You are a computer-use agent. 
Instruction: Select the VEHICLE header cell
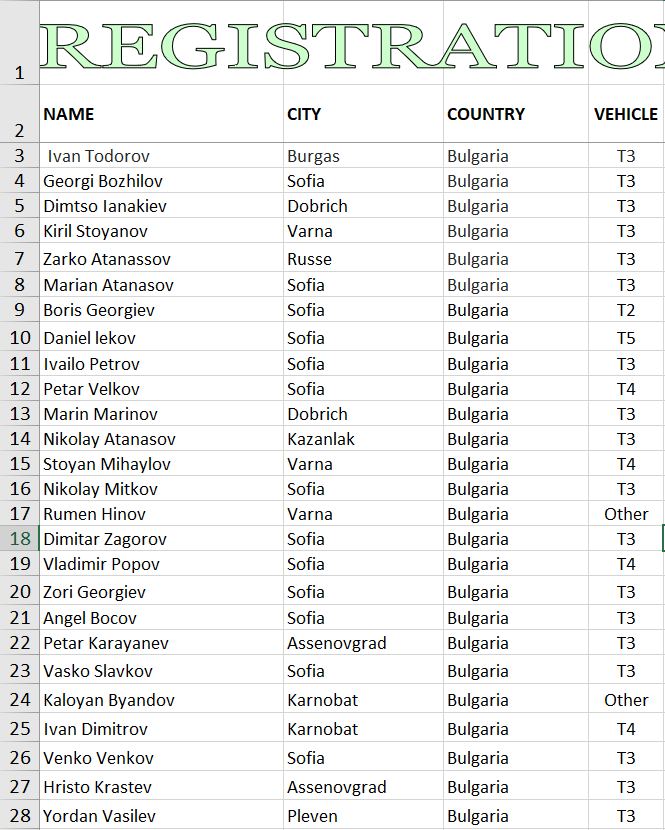click(626, 114)
